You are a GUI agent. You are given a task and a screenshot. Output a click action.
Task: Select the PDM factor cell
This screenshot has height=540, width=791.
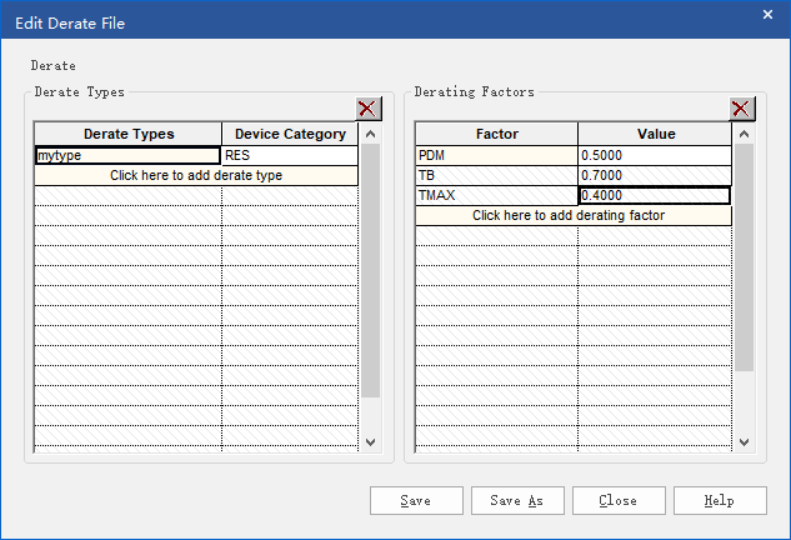tap(496, 155)
